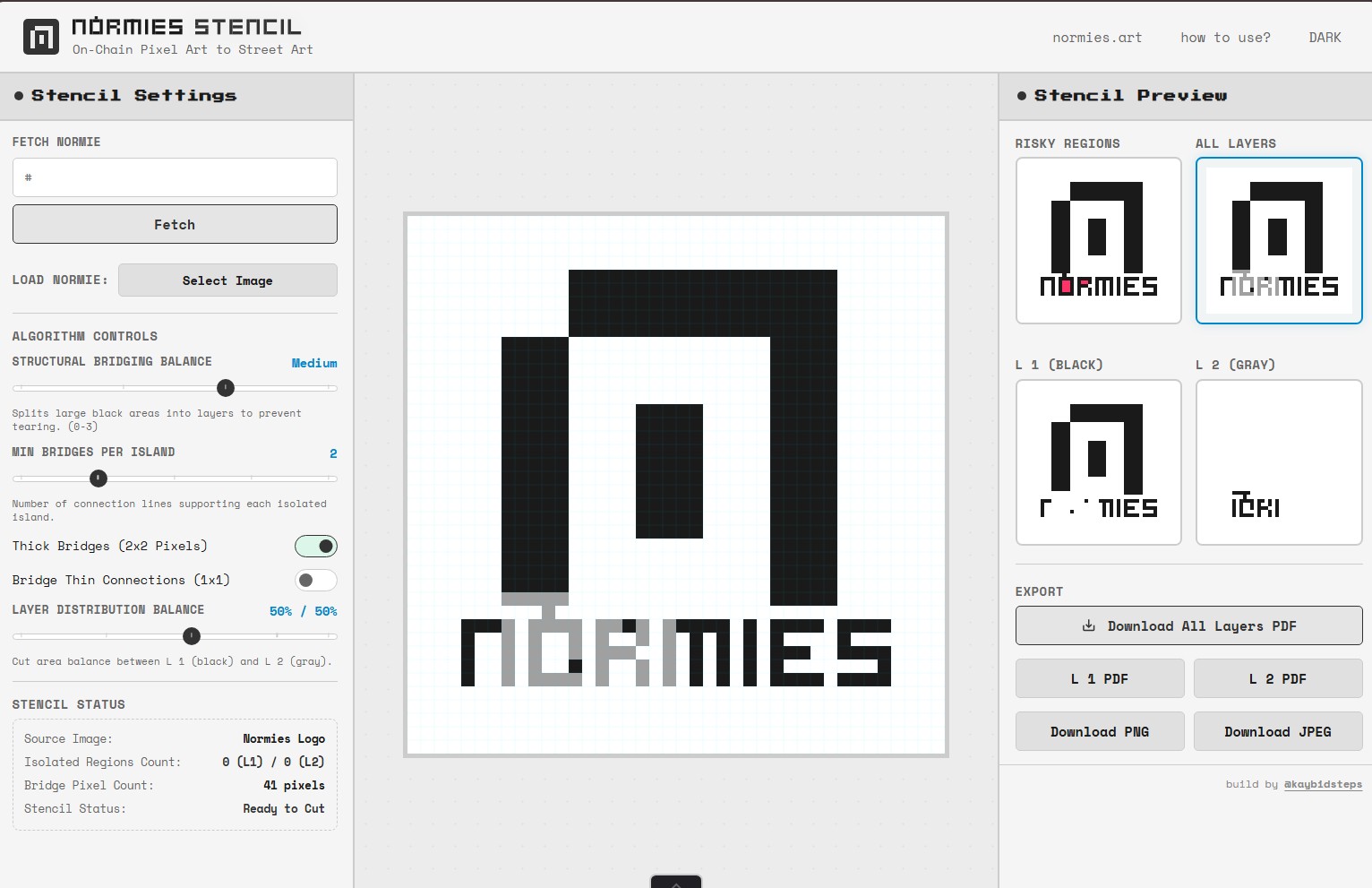
Task: Click the Normies Logo source image value
Action: point(284,738)
